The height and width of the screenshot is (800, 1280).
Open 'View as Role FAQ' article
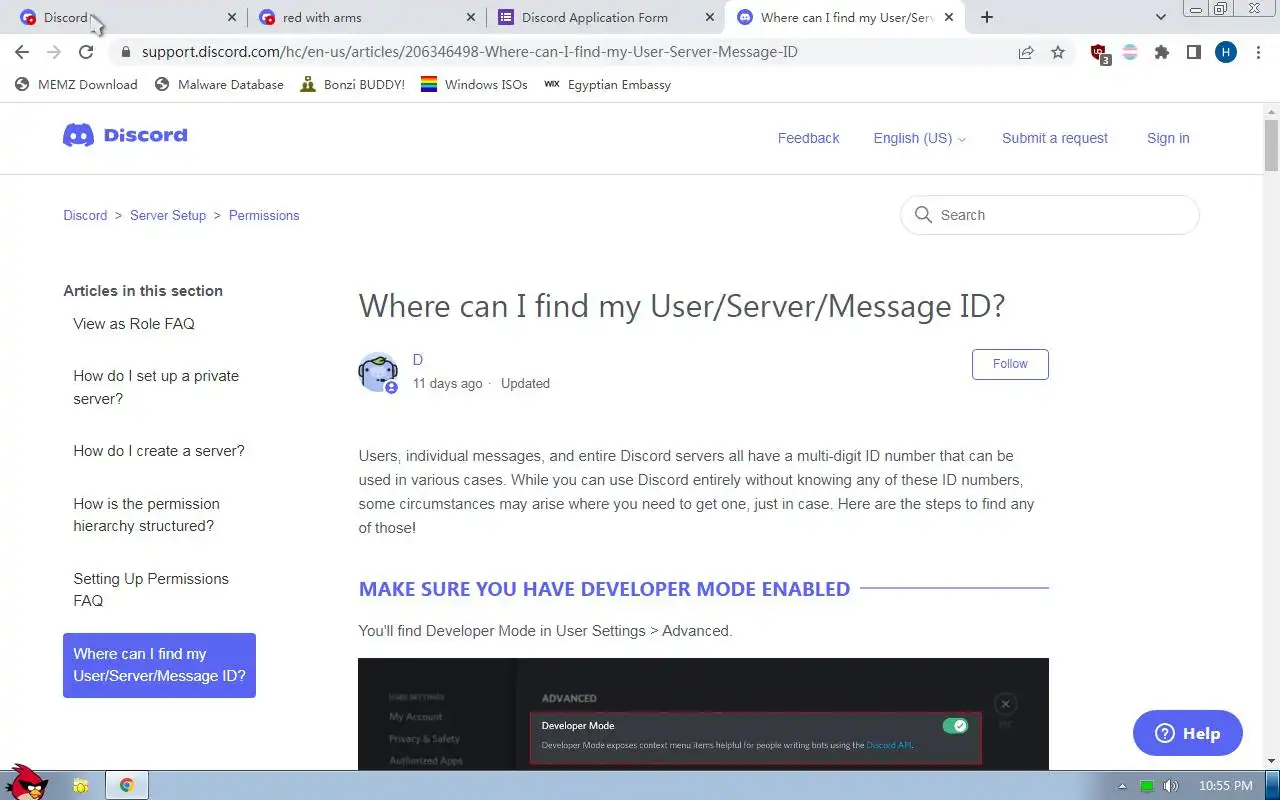134,324
